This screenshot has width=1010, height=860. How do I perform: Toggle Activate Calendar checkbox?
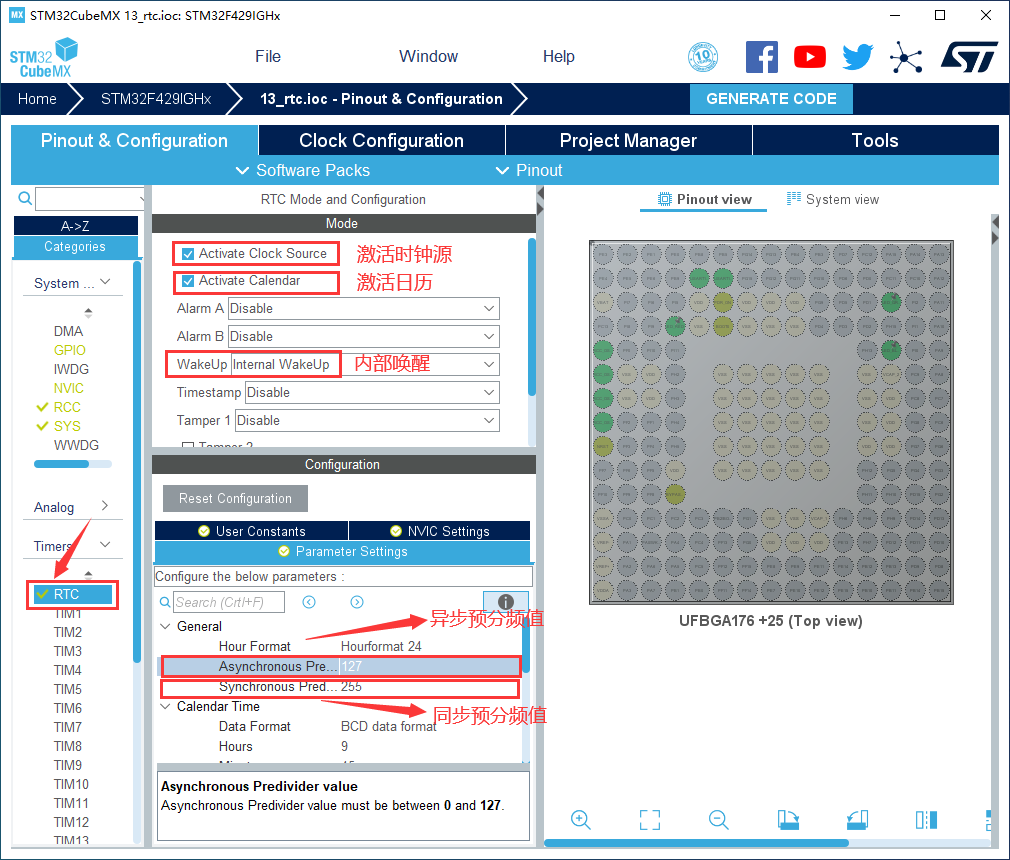pos(188,281)
